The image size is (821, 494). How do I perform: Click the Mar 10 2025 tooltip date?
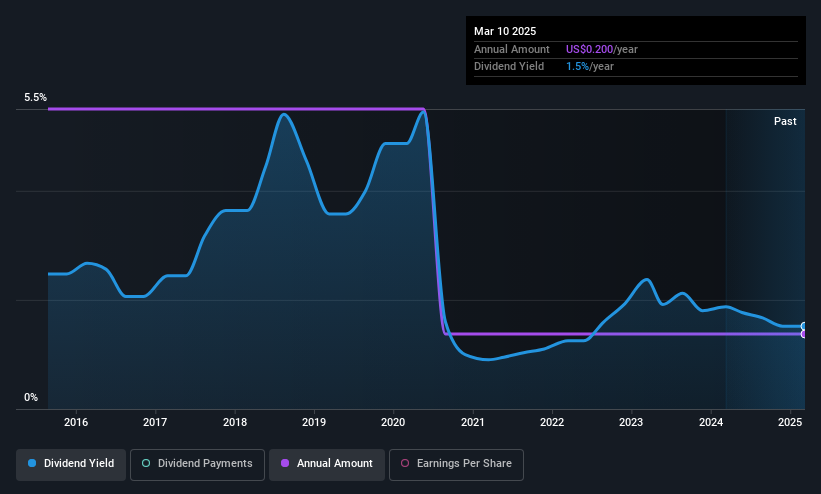point(505,31)
